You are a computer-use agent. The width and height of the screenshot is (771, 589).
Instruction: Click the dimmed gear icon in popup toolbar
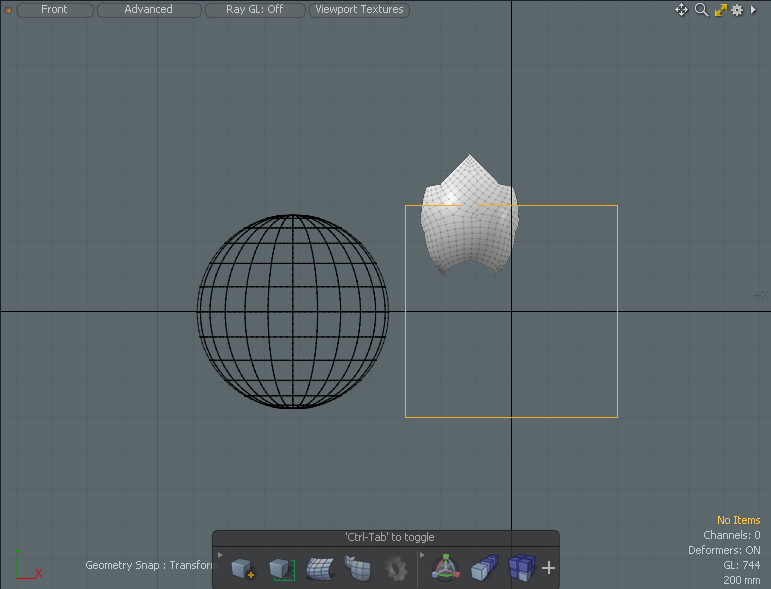pos(396,568)
